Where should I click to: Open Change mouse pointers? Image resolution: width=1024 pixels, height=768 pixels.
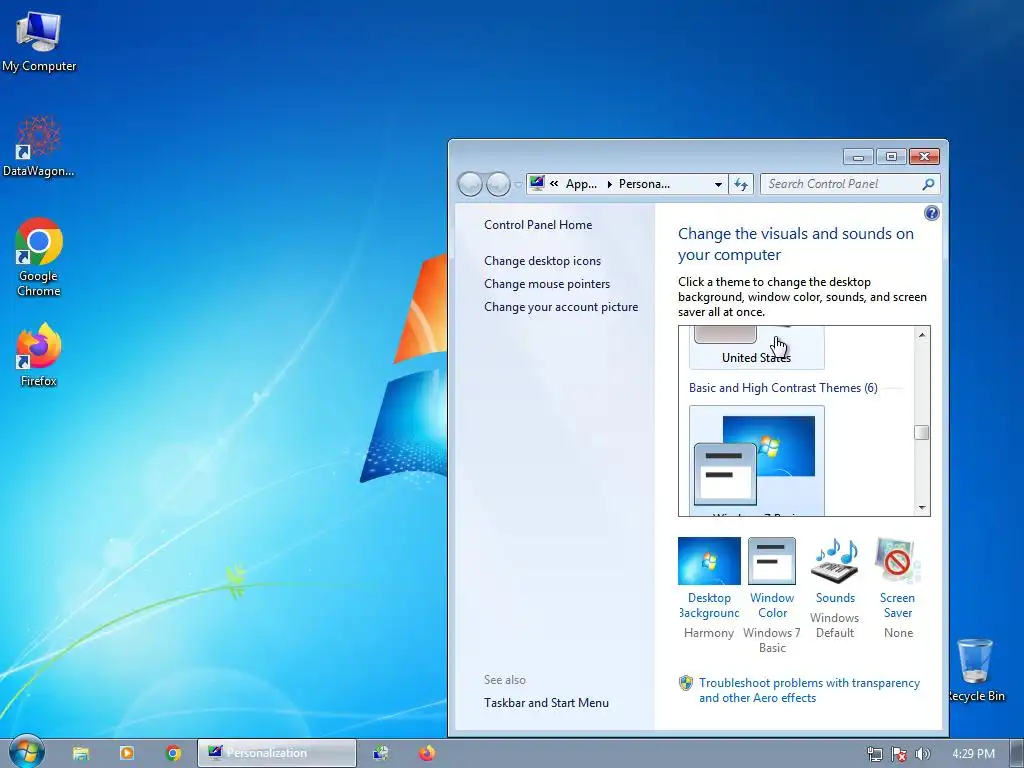(547, 283)
